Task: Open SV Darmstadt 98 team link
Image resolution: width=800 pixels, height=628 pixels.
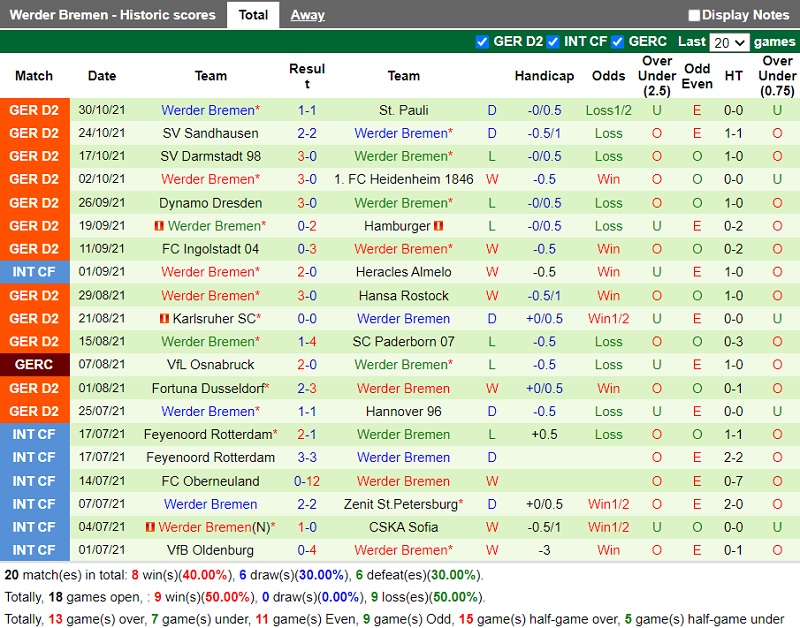Action: (210, 156)
